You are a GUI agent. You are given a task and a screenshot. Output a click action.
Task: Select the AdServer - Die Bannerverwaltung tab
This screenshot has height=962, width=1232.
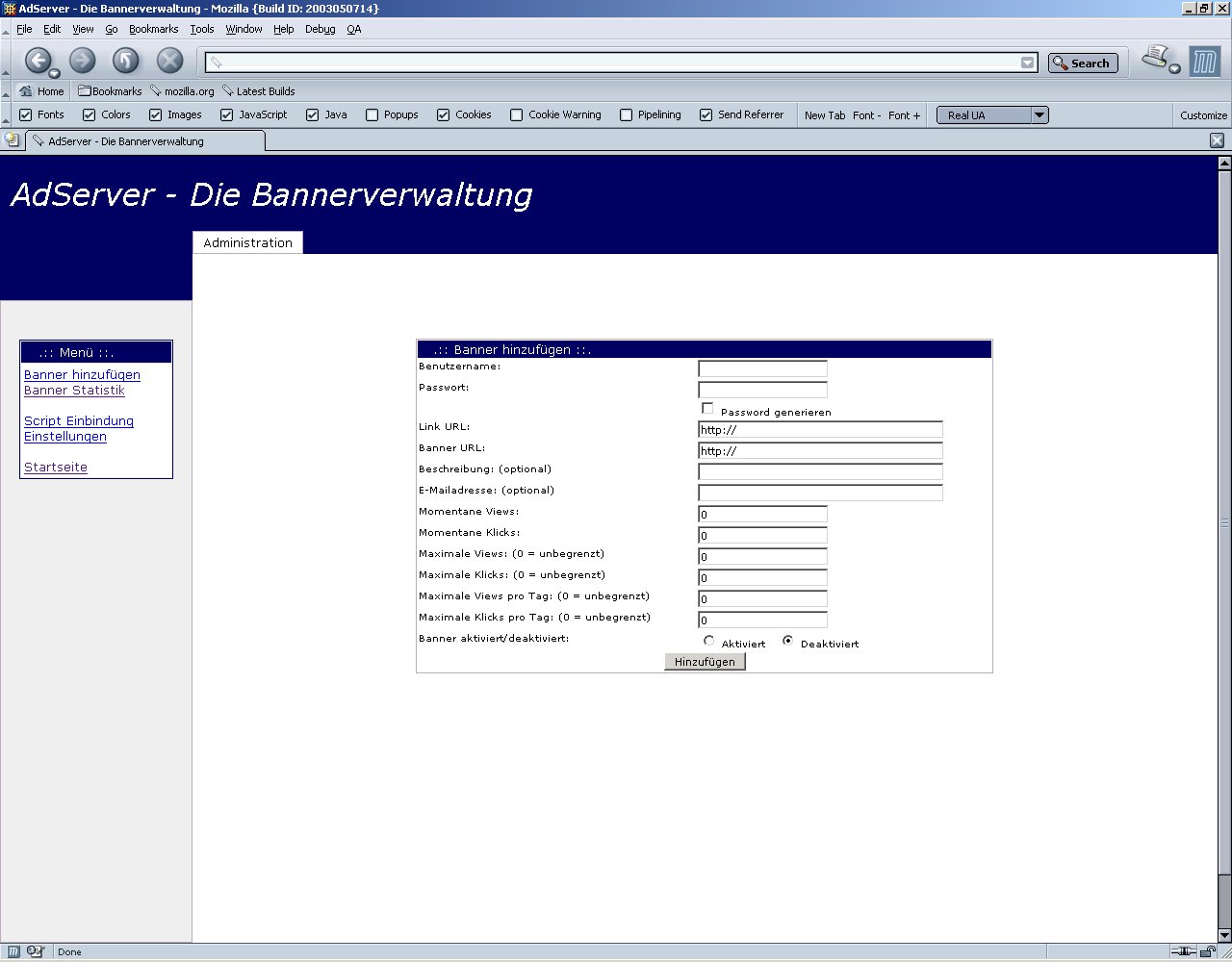pyautogui.click(x=144, y=141)
